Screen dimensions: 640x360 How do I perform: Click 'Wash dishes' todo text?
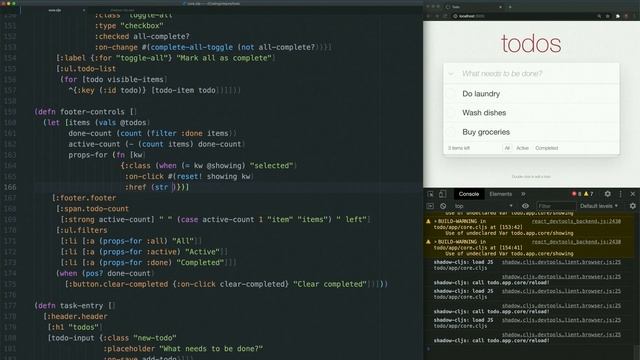pos(484,113)
